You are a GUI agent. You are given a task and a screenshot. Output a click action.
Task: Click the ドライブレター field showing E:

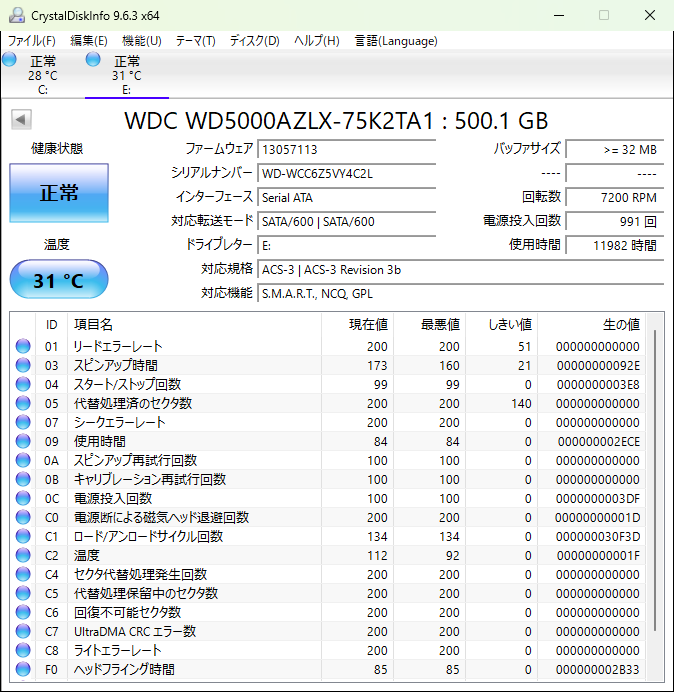pos(347,245)
